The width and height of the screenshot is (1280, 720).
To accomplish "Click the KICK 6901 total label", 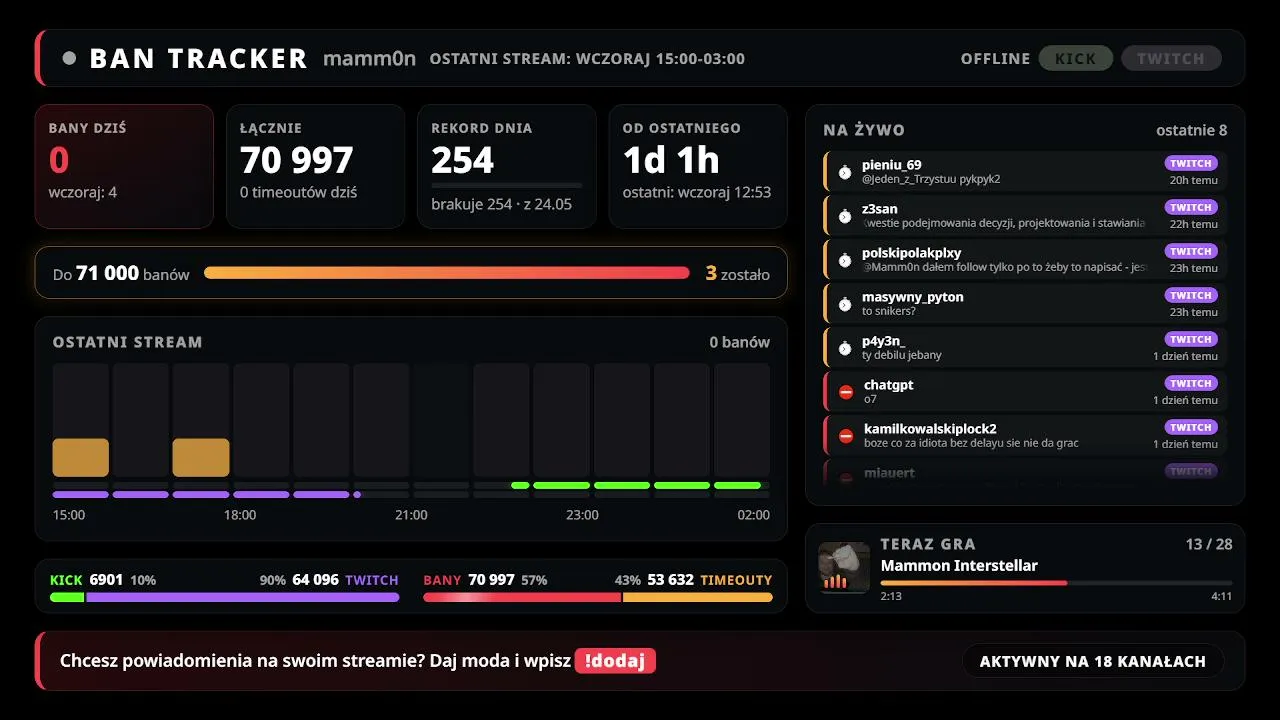I will coord(87,580).
